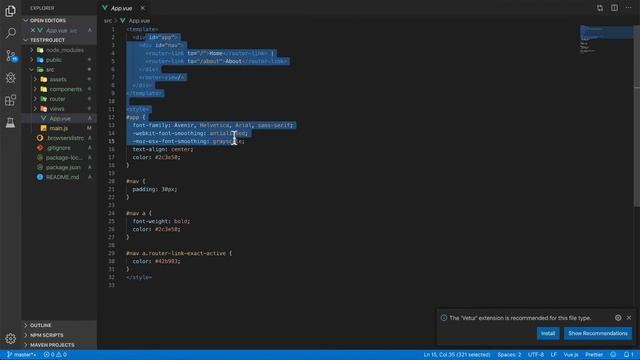Image resolution: width=640 pixels, height=360 pixels.
Task: Split the editor to the right
Action: [x=614, y=8]
